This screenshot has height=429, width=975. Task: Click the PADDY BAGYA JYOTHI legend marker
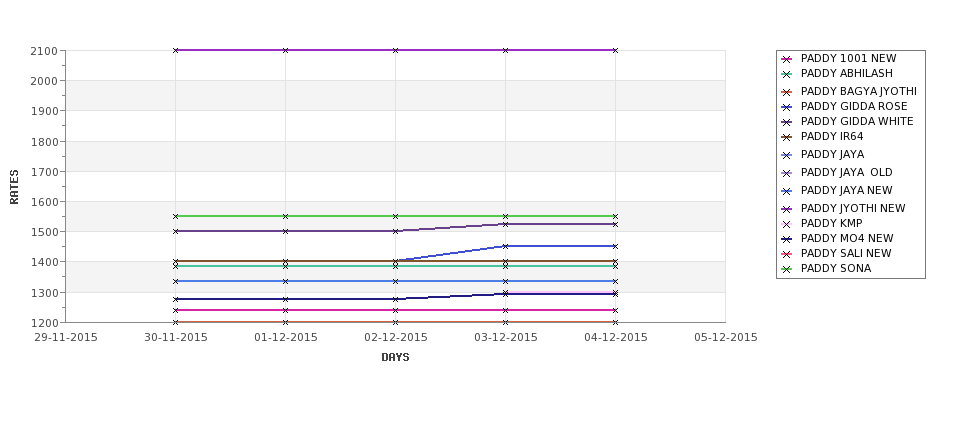787,92
